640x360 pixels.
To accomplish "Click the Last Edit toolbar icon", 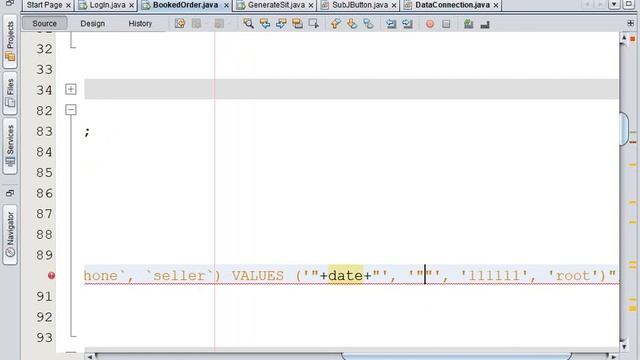I will click(180, 24).
